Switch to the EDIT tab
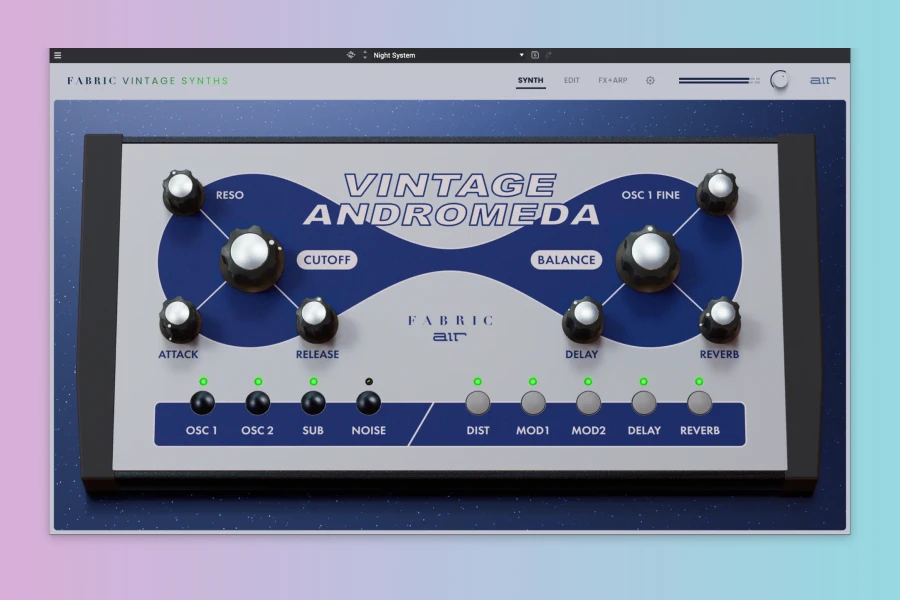900x600 pixels. click(572, 80)
